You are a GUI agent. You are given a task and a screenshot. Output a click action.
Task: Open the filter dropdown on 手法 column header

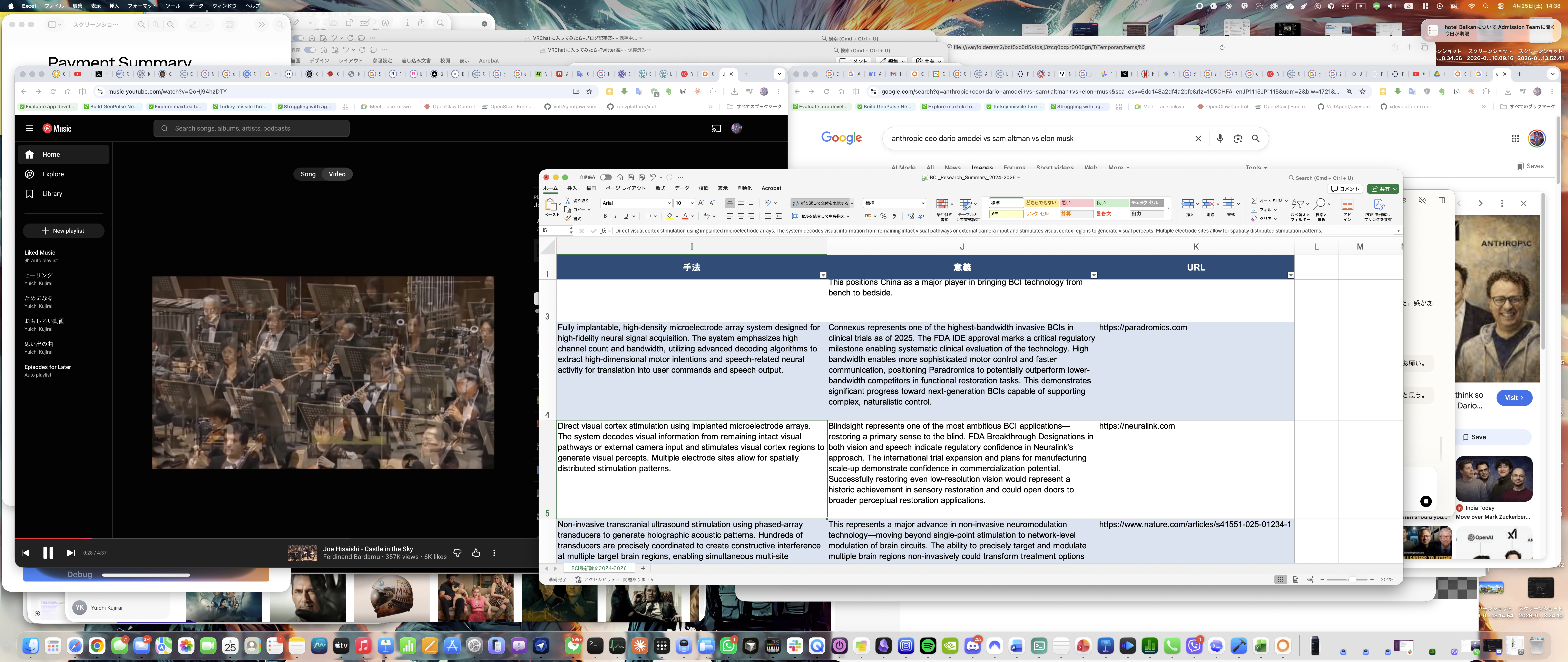tap(823, 275)
